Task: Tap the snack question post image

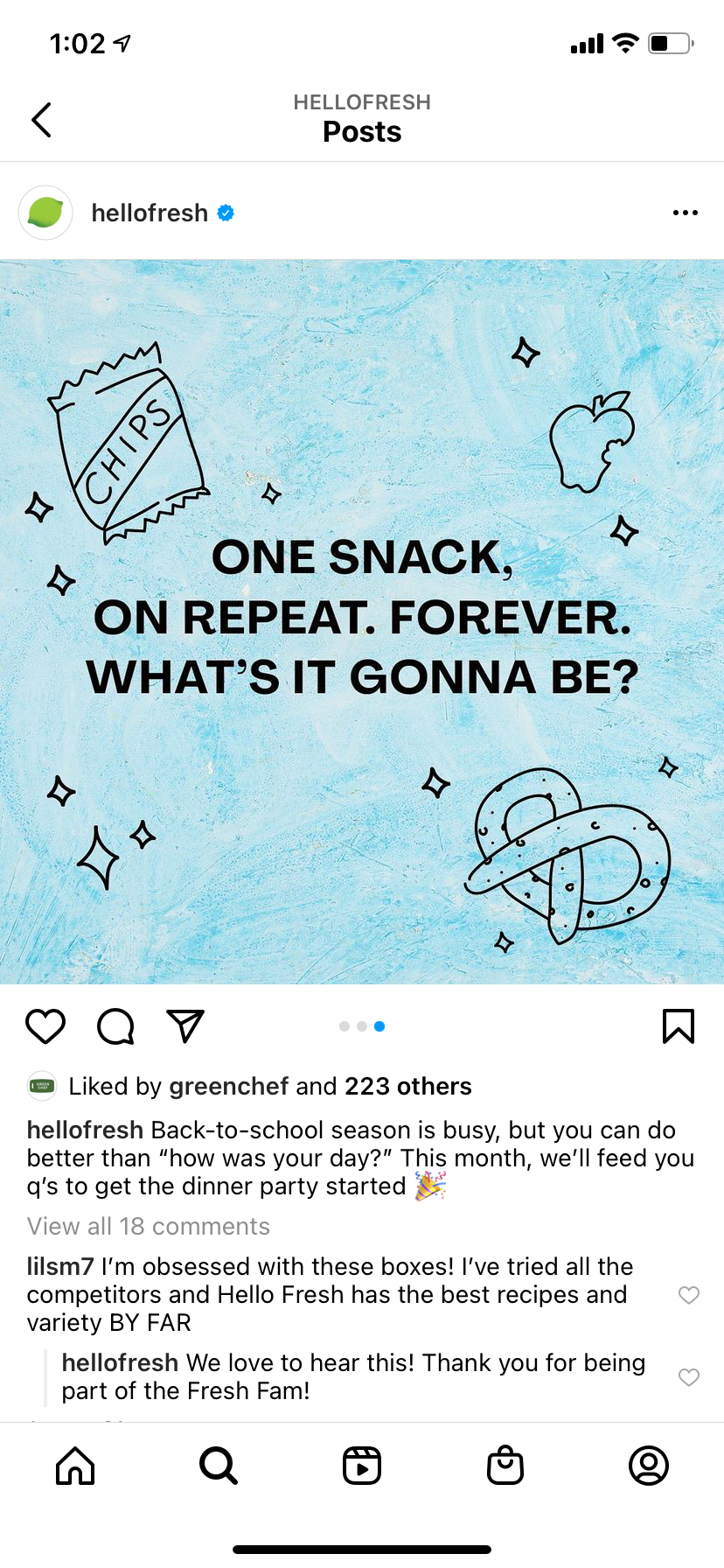Action: coord(362,621)
